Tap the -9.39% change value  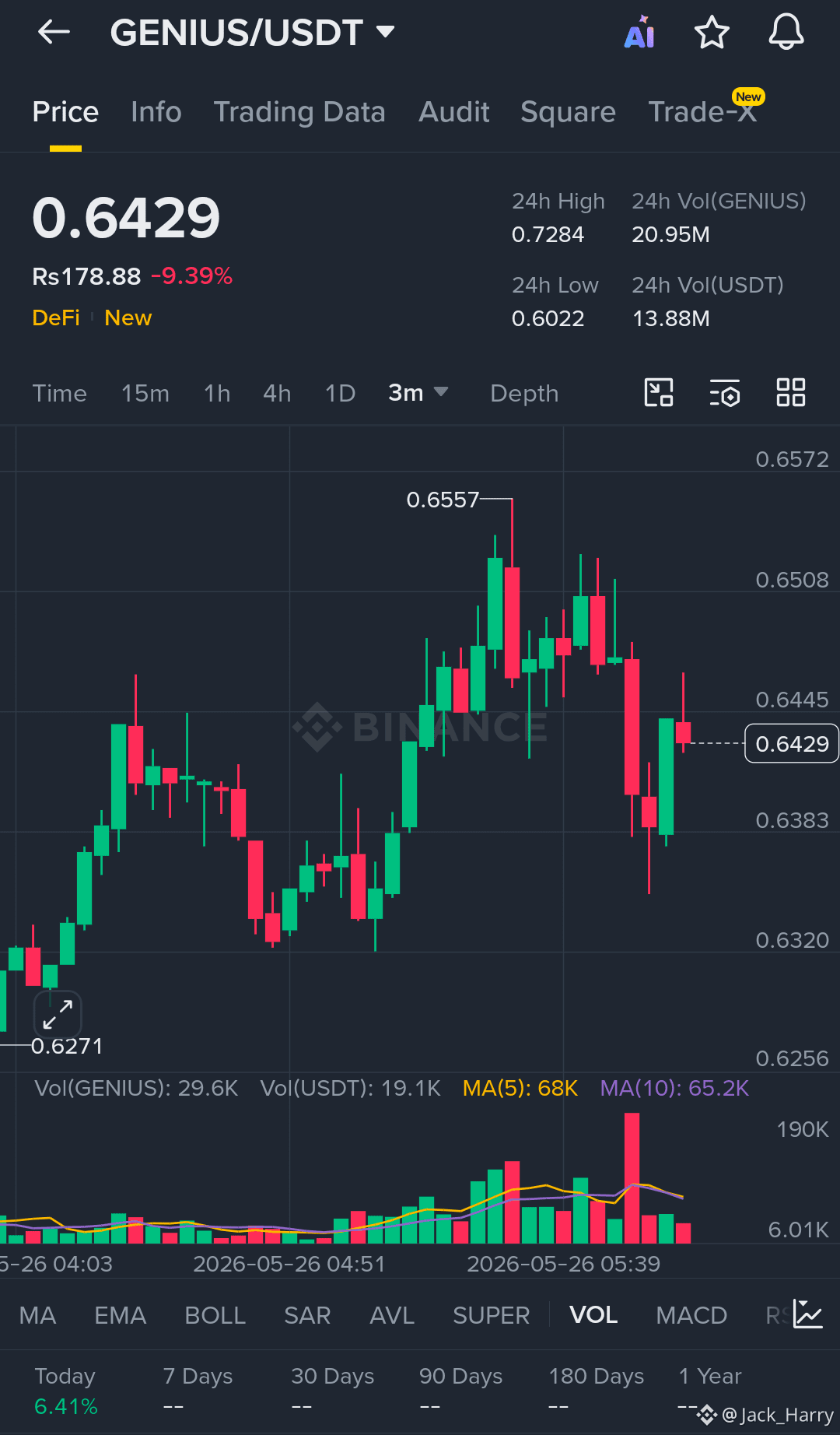point(191,276)
